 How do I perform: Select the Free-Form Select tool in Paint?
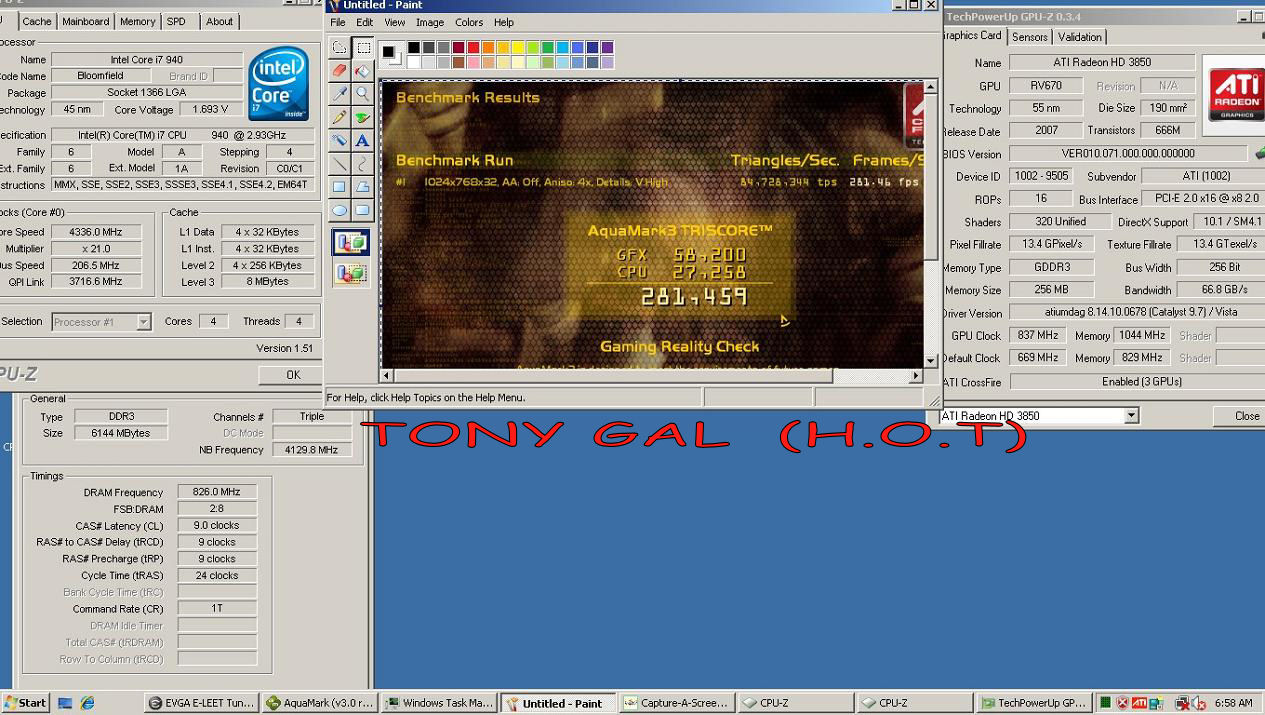pos(339,48)
